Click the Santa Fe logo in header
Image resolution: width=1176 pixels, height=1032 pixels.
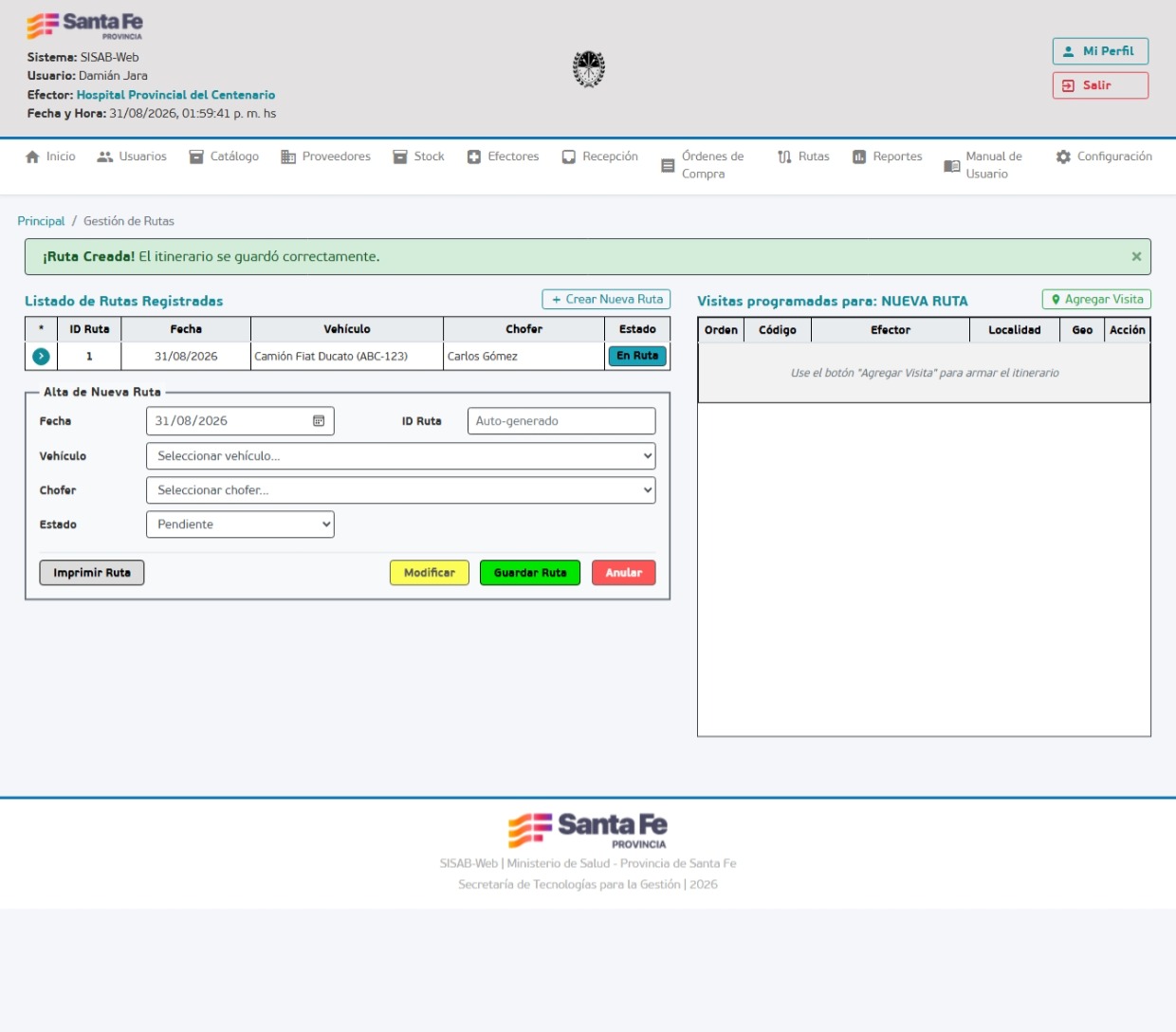point(85,26)
